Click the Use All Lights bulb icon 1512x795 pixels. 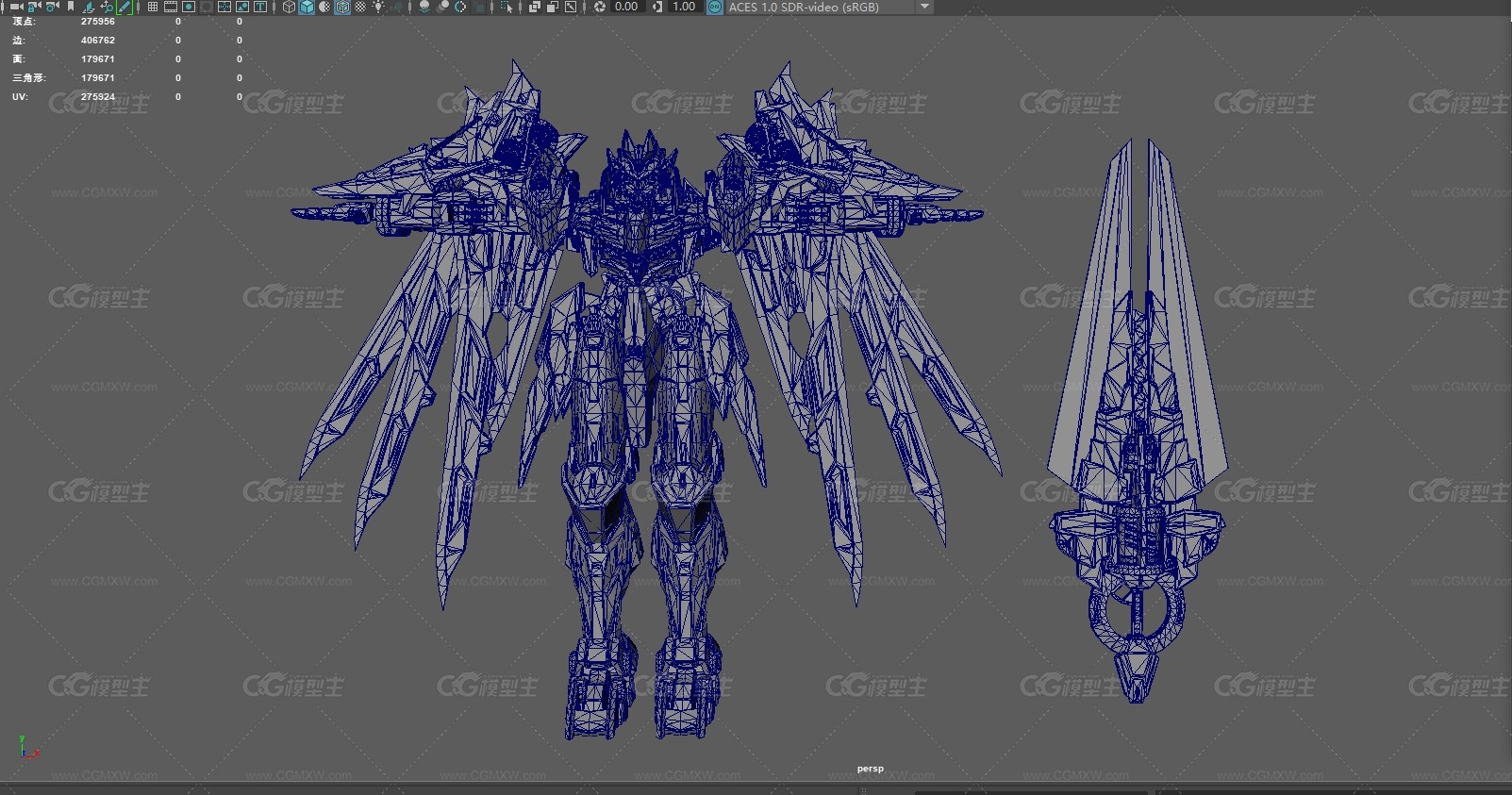(x=378, y=7)
